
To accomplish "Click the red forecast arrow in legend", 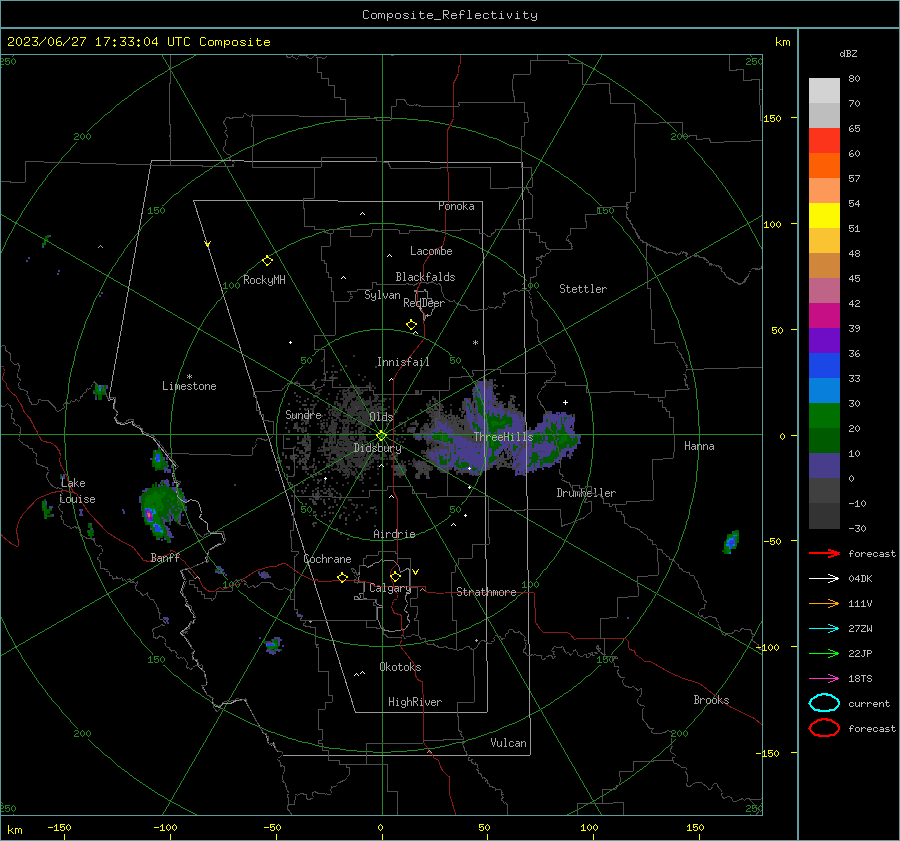I will [x=824, y=553].
